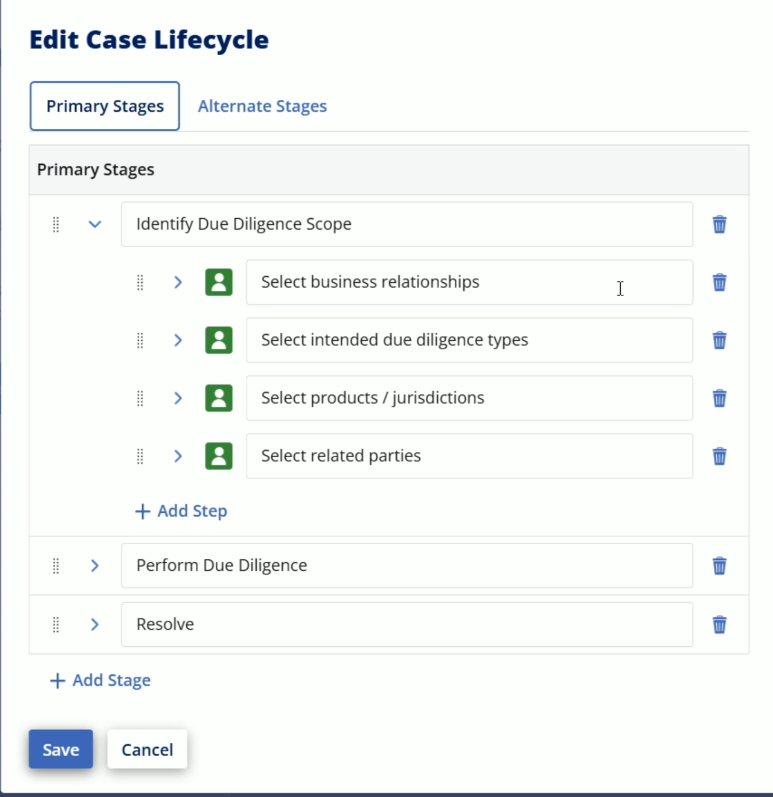Switch to the Alternate Stages tab
This screenshot has height=797, width=773.
[x=262, y=106]
